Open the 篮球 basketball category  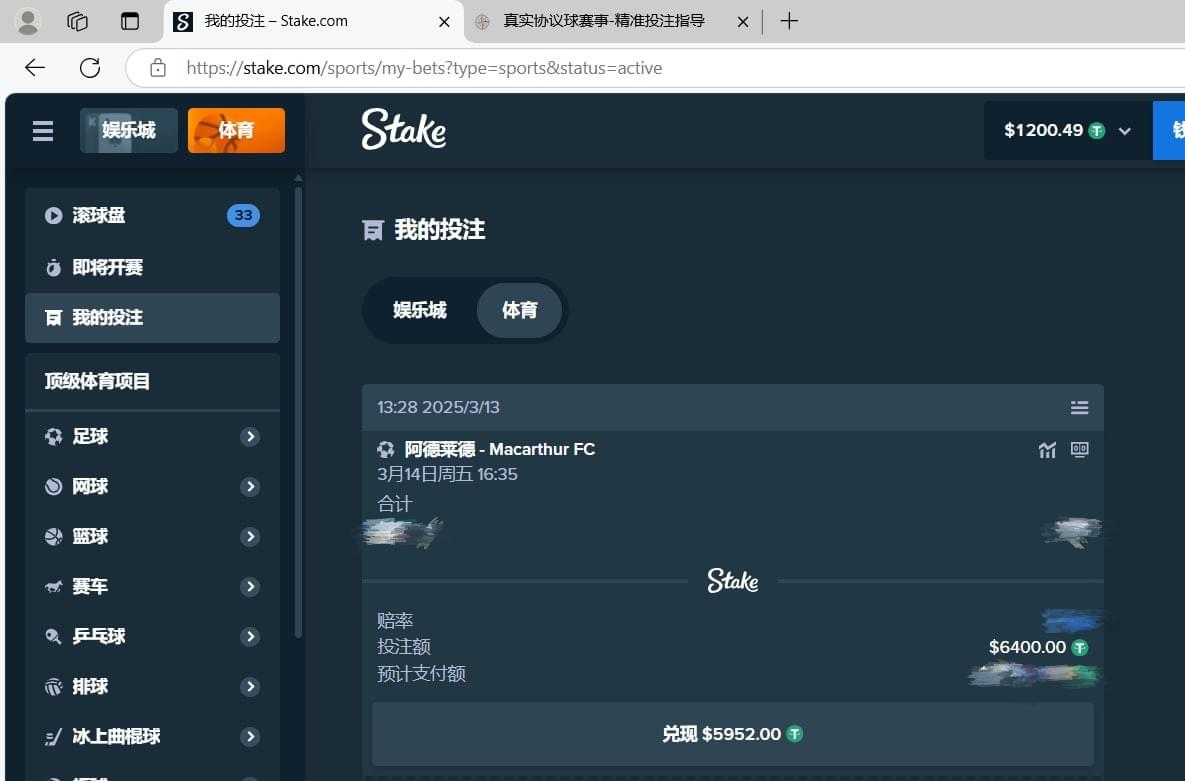(x=153, y=536)
